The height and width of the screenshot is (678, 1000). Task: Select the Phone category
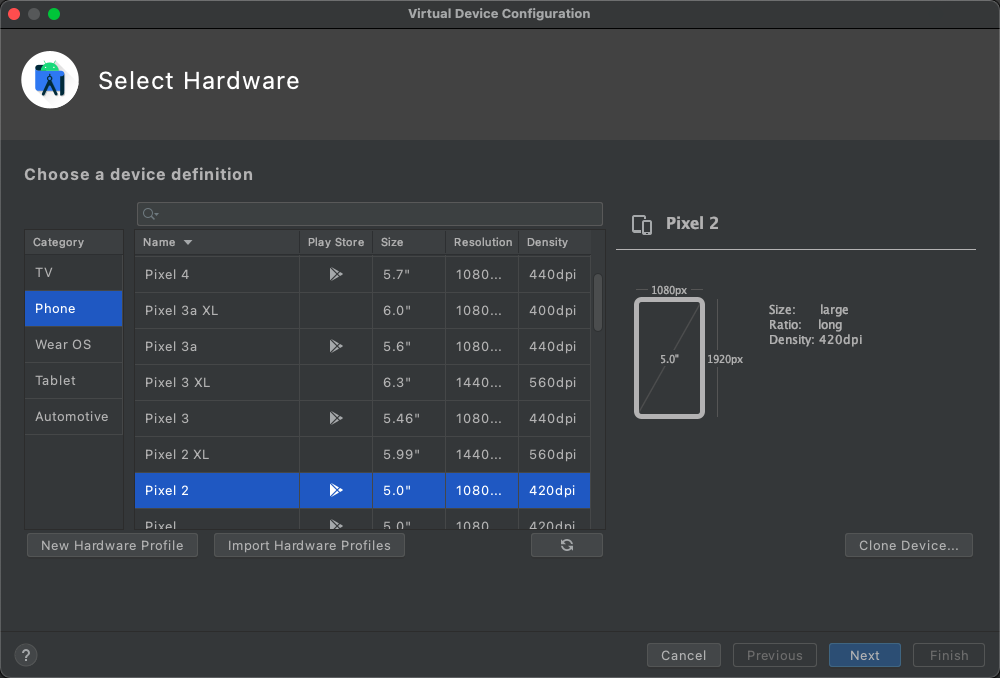pyautogui.click(x=74, y=309)
